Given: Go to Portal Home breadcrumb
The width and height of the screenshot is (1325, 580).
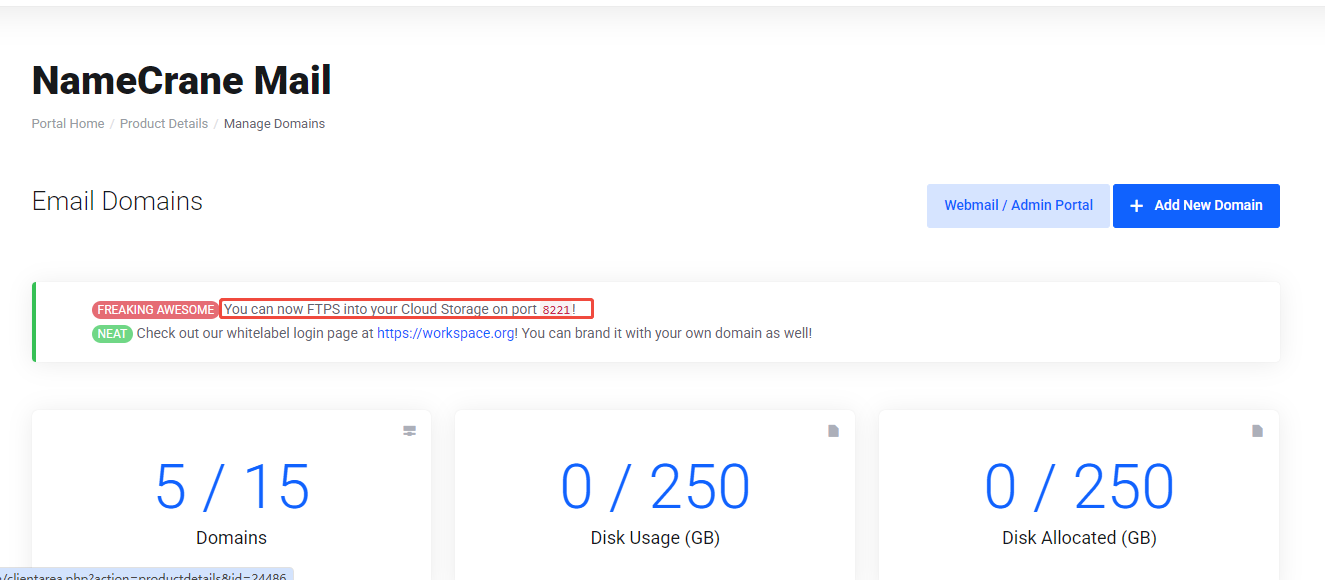Looking at the screenshot, I should [68, 124].
